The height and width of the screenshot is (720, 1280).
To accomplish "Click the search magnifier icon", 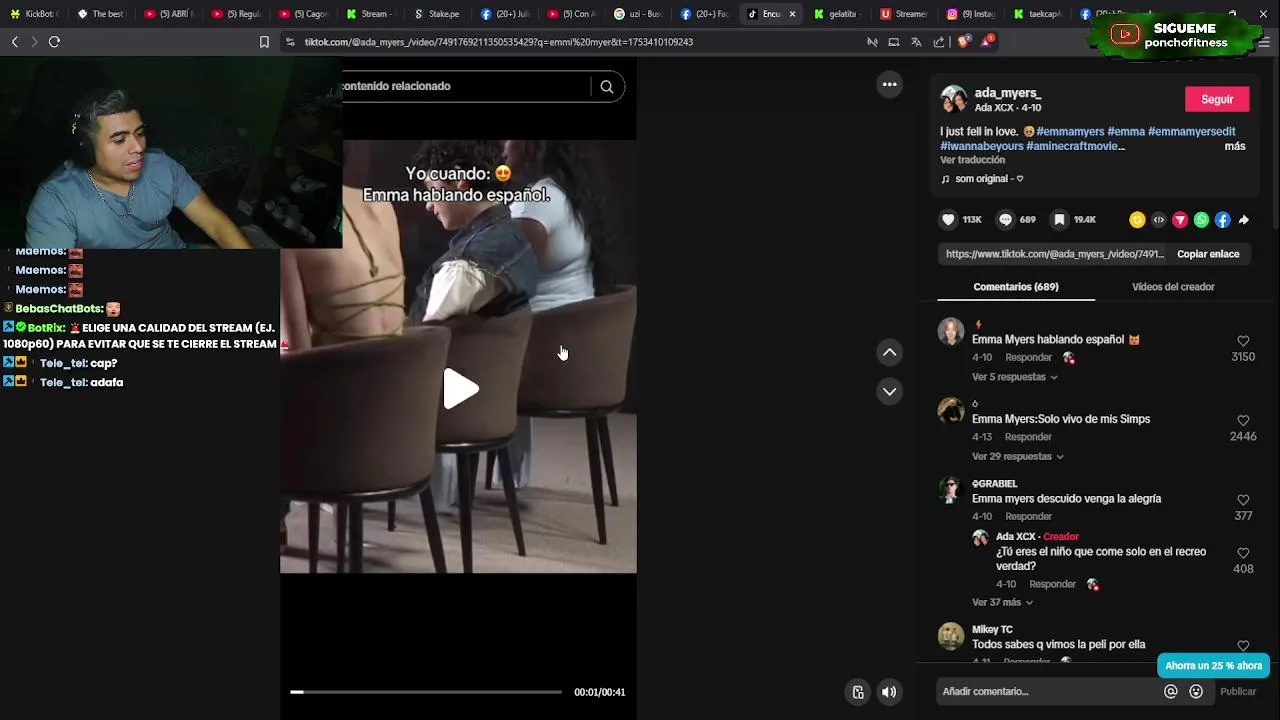I will (606, 86).
